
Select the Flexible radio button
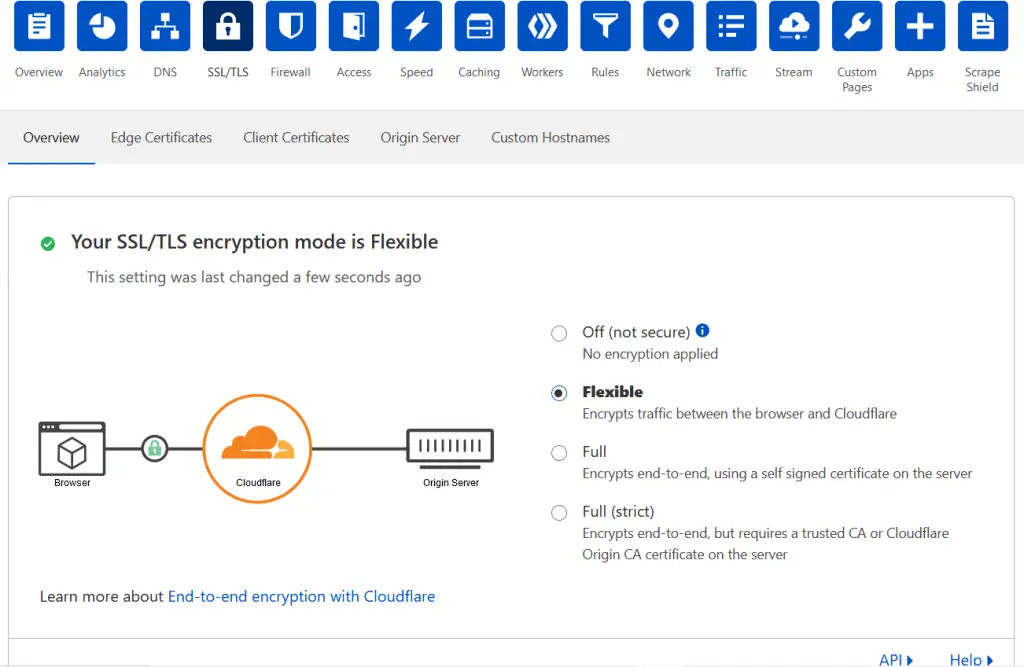[559, 393]
